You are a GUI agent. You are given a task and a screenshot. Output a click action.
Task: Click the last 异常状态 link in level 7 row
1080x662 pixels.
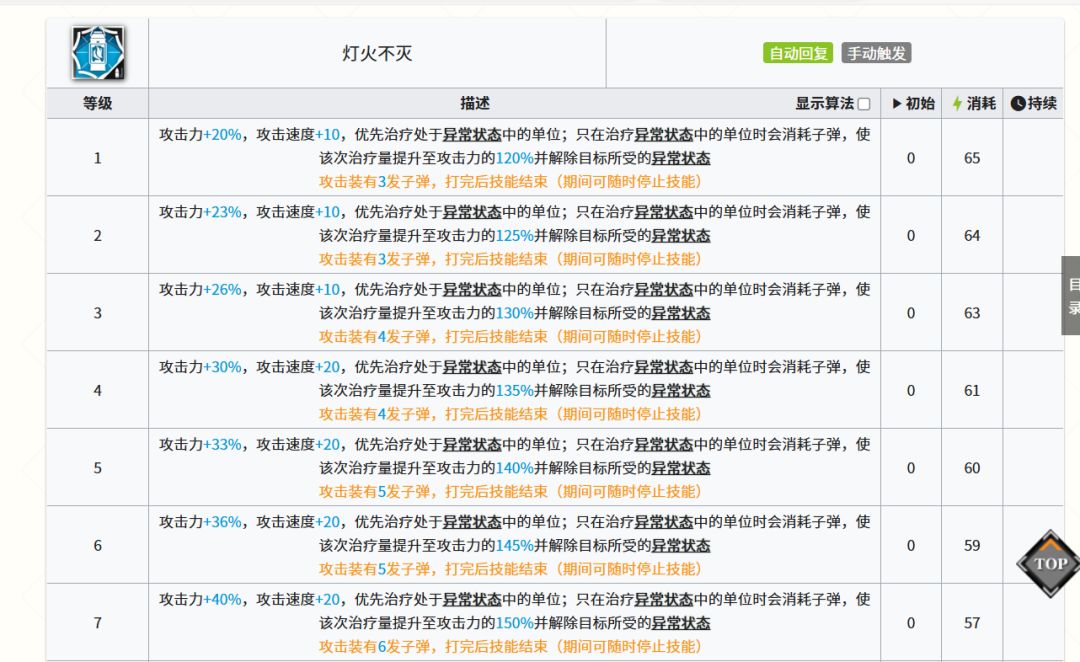pos(681,623)
